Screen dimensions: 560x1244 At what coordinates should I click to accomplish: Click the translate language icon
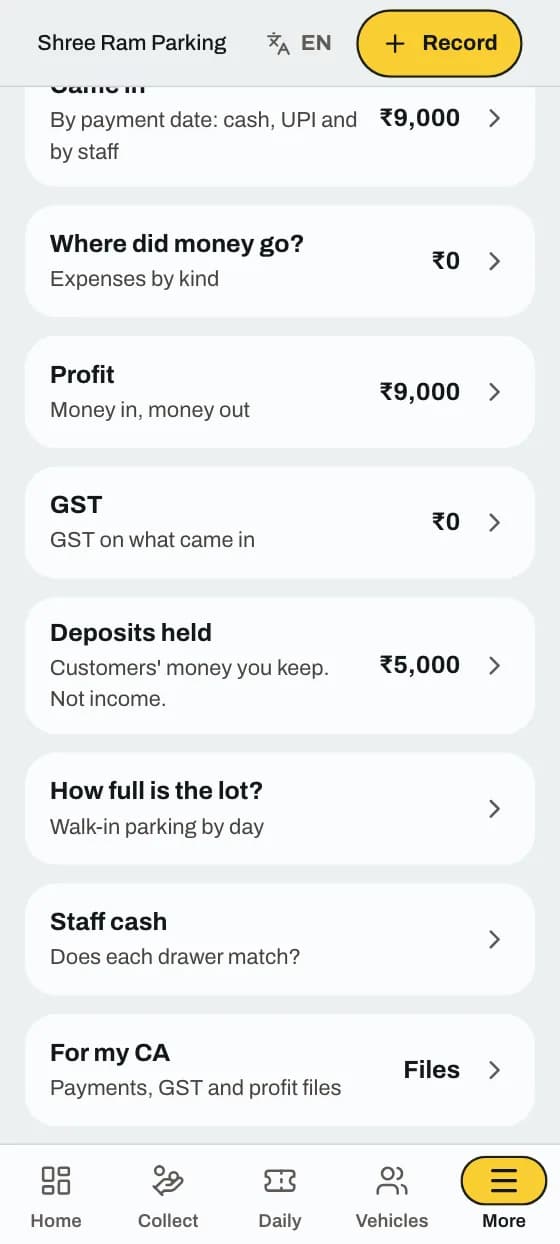click(278, 43)
